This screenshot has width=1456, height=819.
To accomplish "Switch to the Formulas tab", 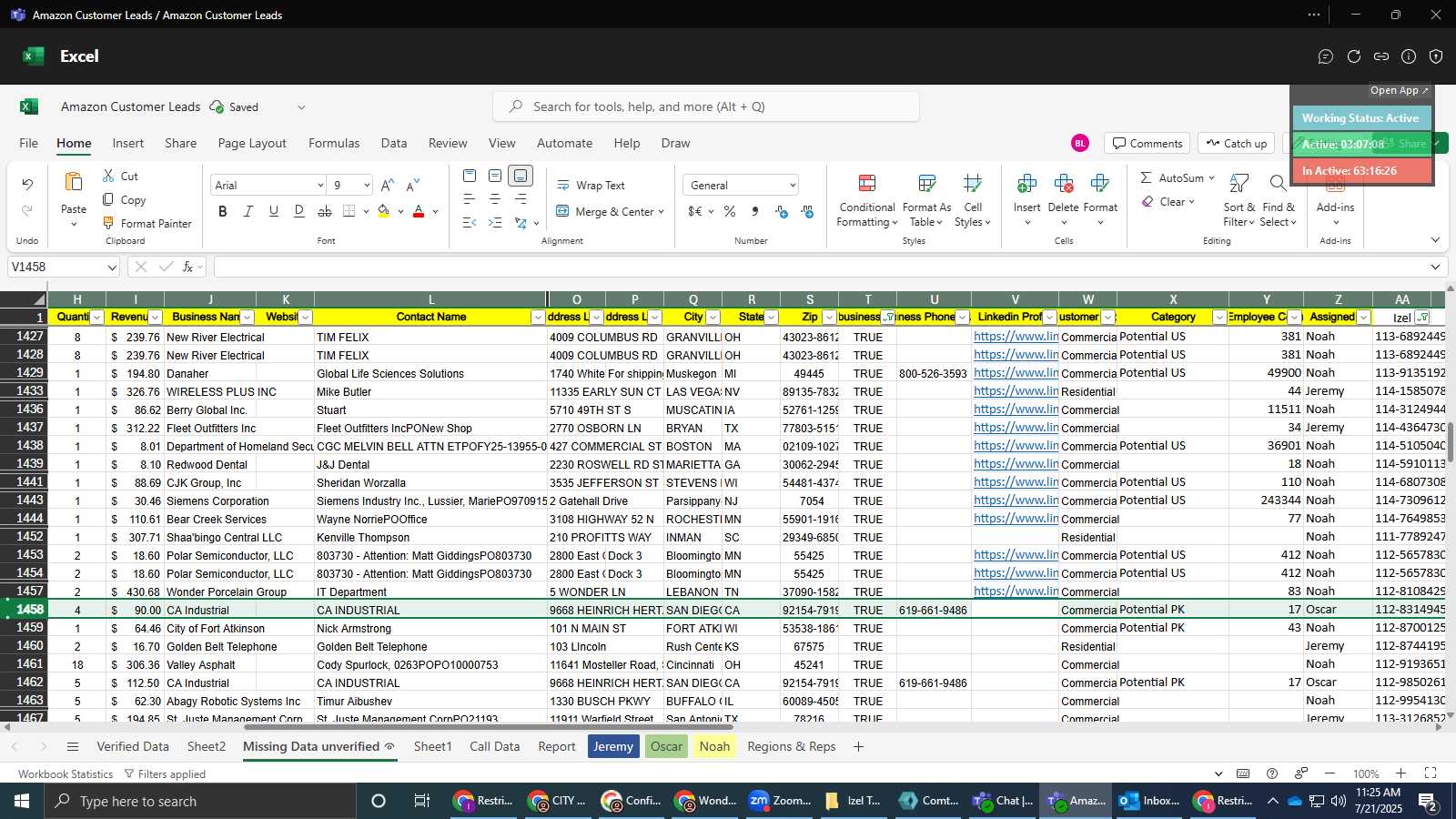I will pyautogui.click(x=334, y=143).
